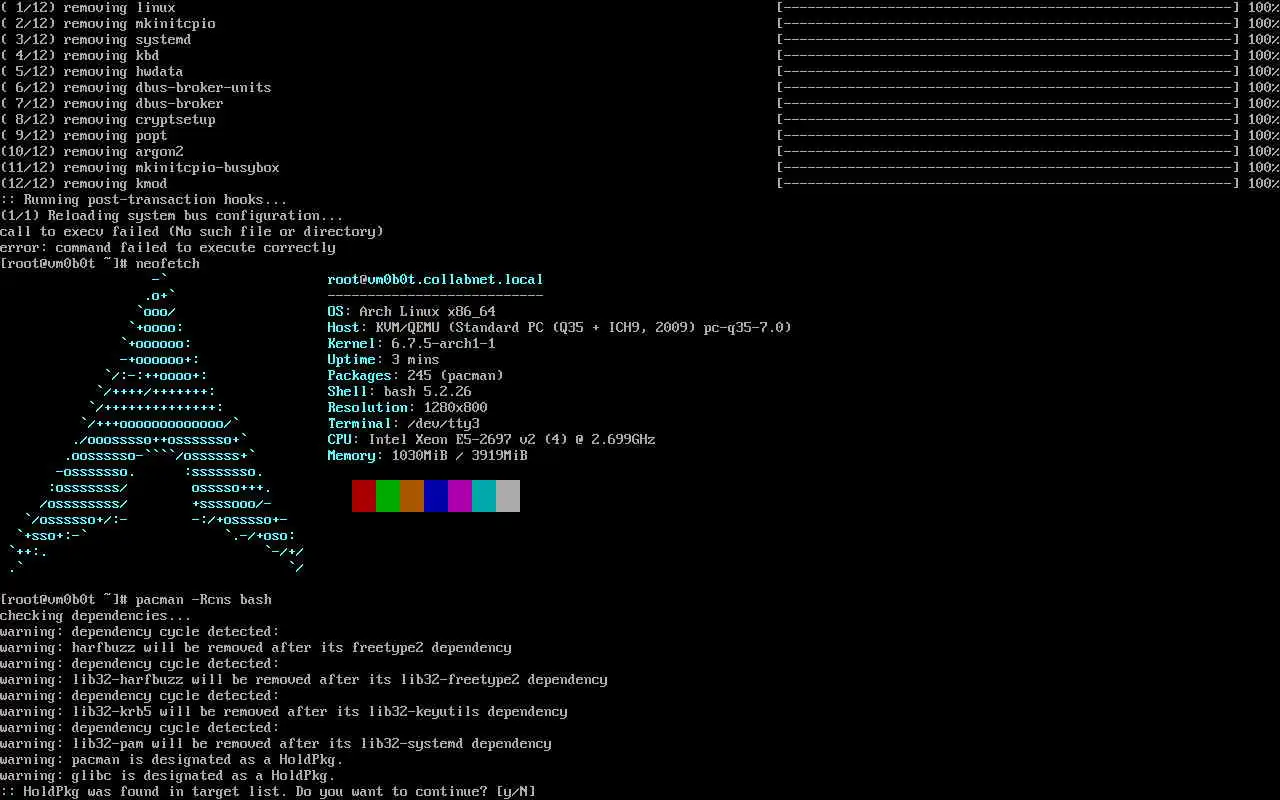Click the magenta color block in neofetch
The image size is (1280, 800).
tap(460, 496)
